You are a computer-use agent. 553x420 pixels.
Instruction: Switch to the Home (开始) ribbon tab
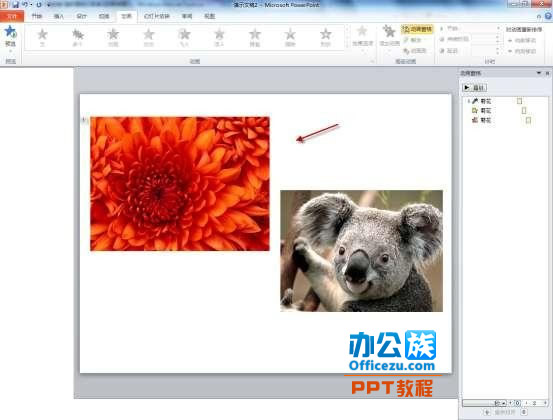pos(37,16)
